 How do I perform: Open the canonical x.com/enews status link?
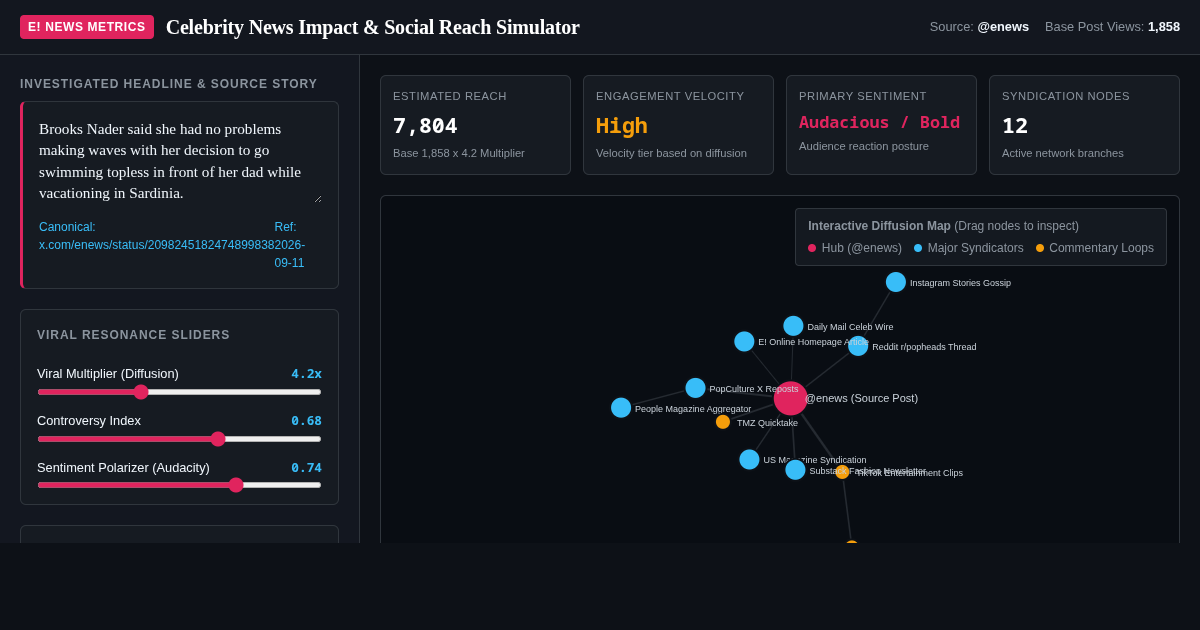[x=156, y=236]
